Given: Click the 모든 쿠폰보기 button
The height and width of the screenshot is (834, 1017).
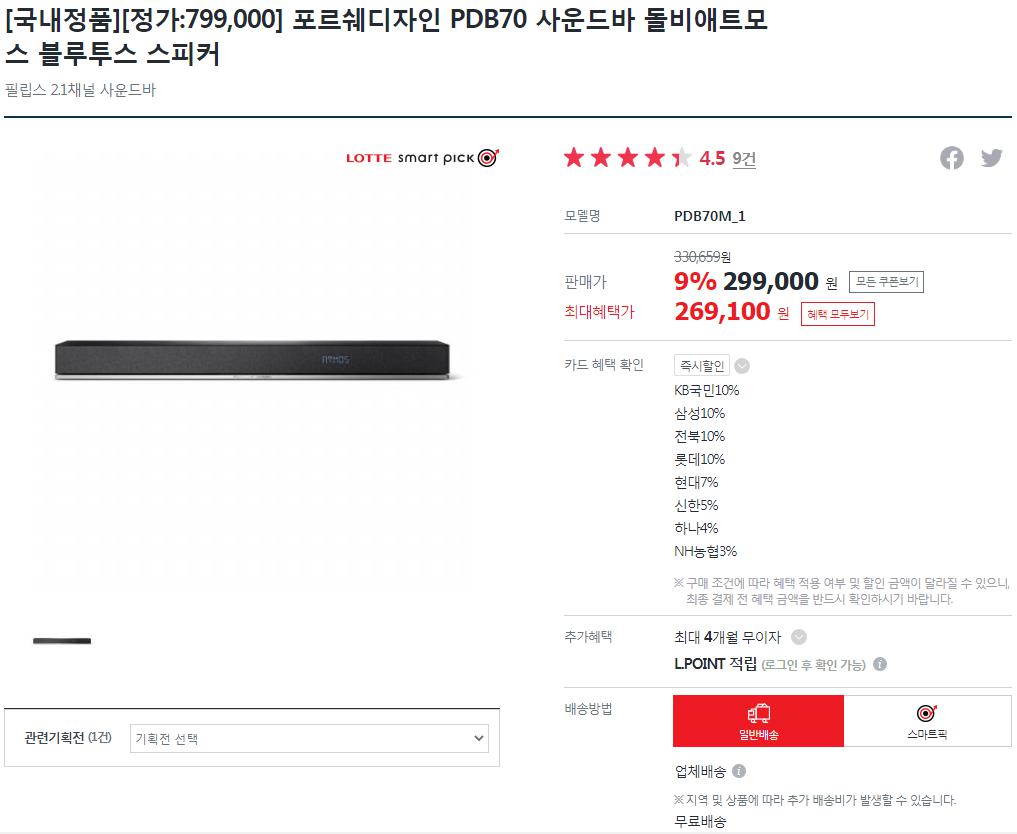Looking at the screenshot, I should point(886,282).
